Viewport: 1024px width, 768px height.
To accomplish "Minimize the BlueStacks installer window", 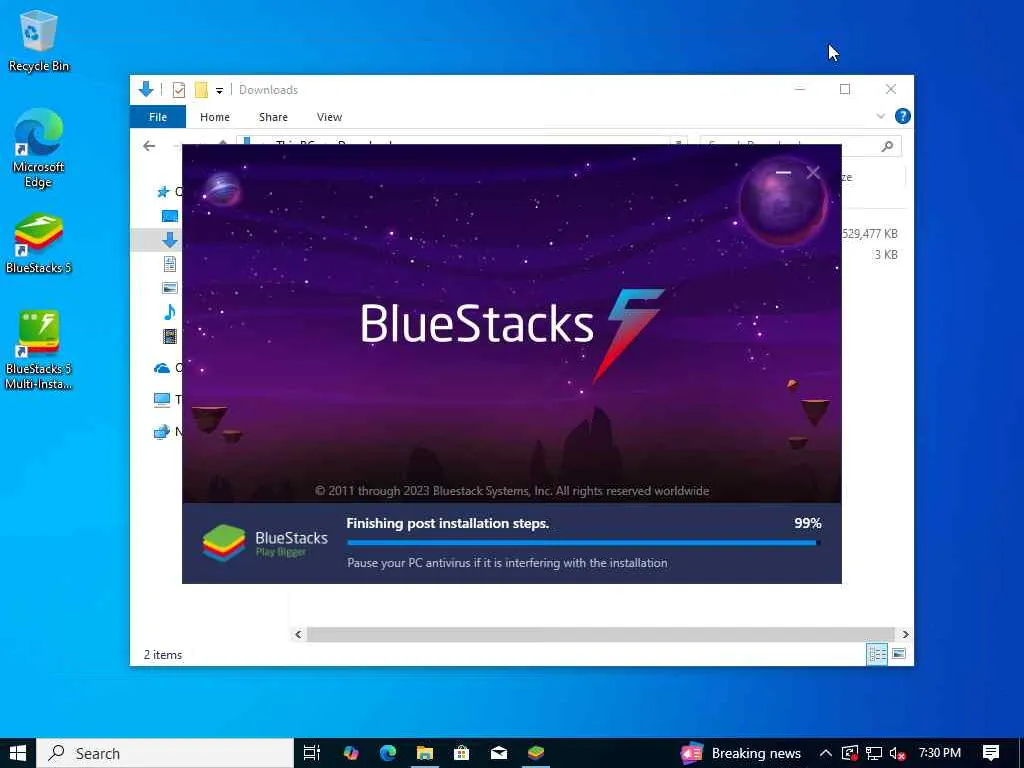I will [784, 172].
